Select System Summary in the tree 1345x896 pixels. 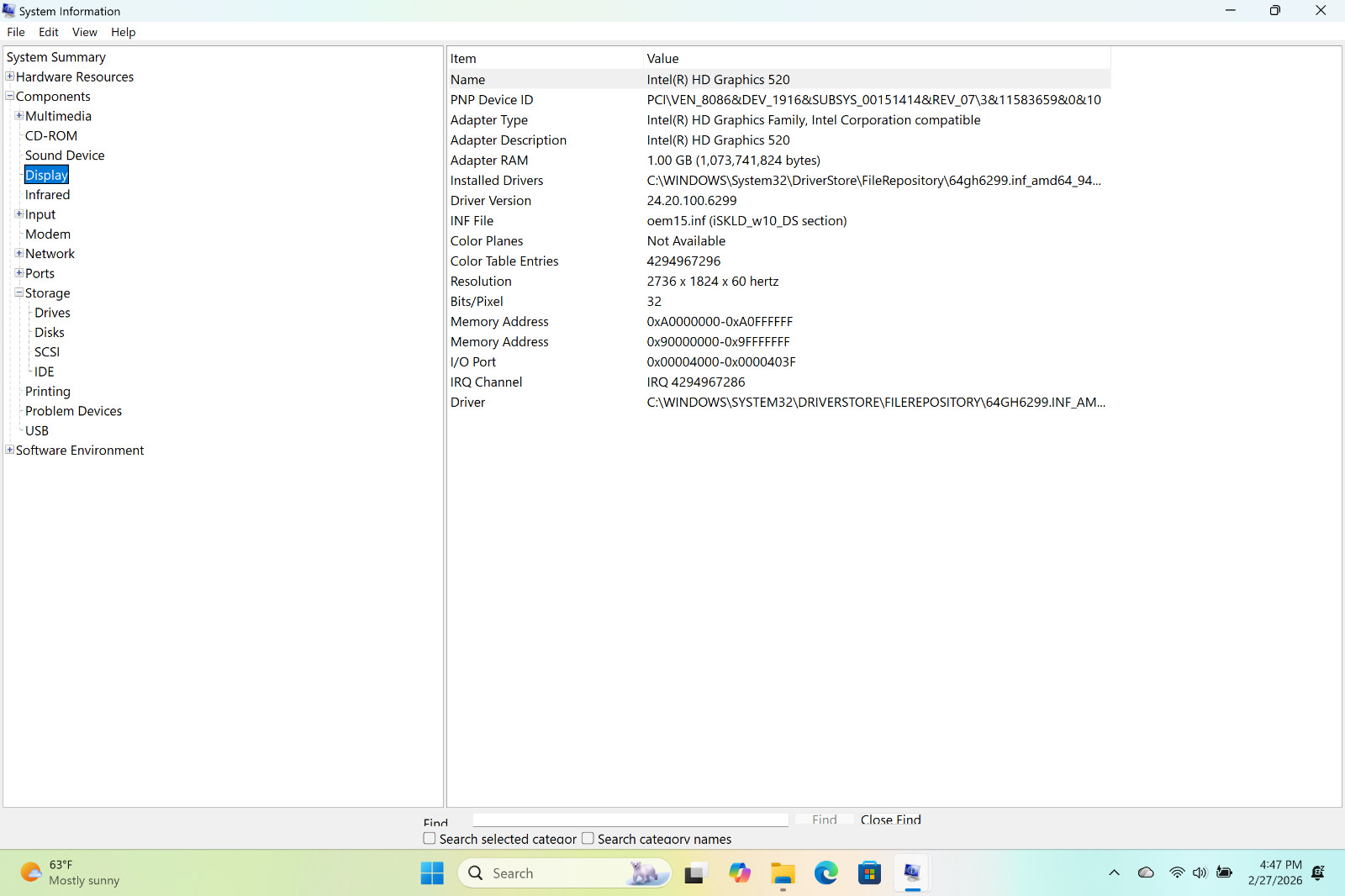click(56, 57)
